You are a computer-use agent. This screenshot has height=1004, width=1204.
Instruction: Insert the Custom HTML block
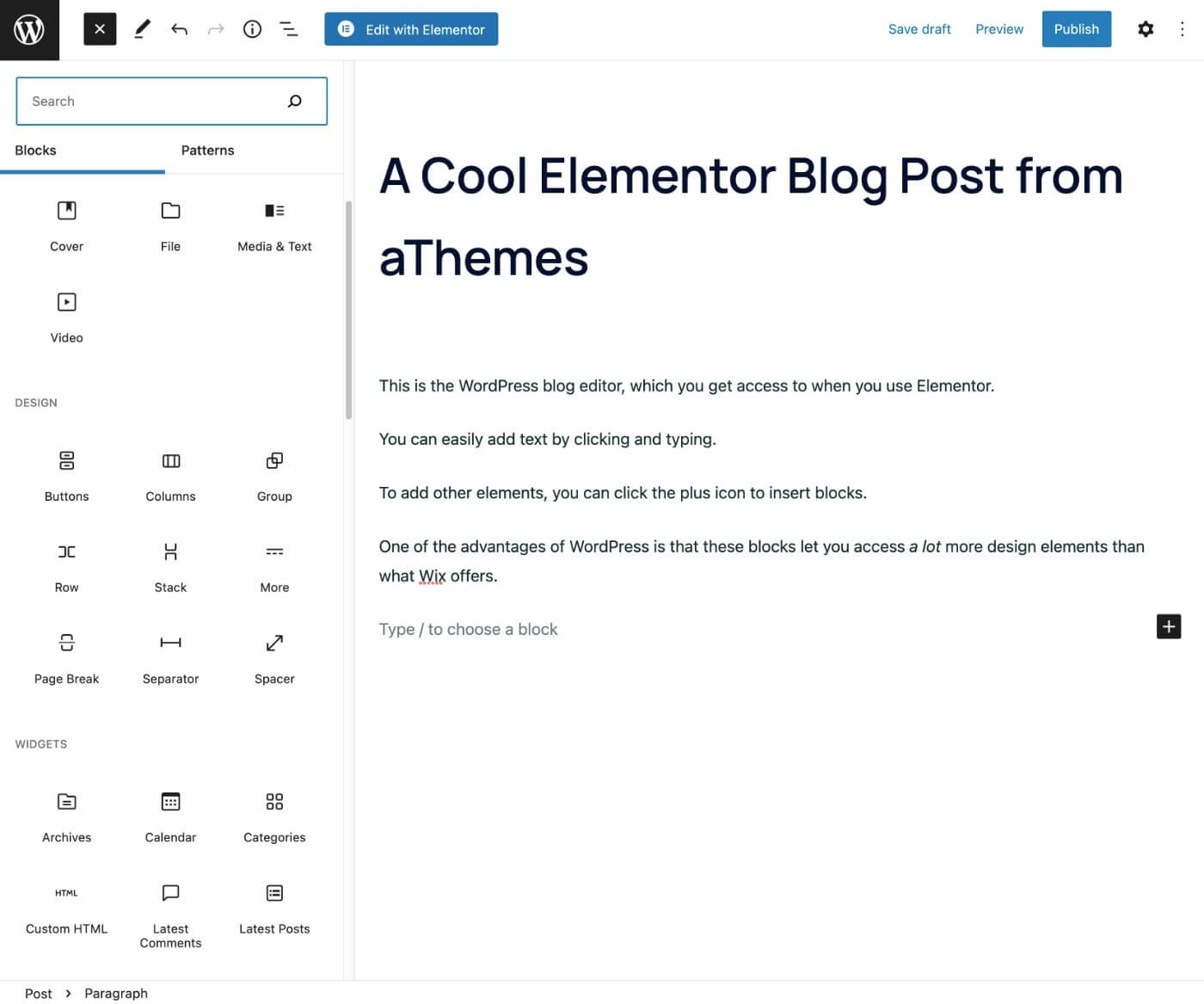[x=66, y=910]
